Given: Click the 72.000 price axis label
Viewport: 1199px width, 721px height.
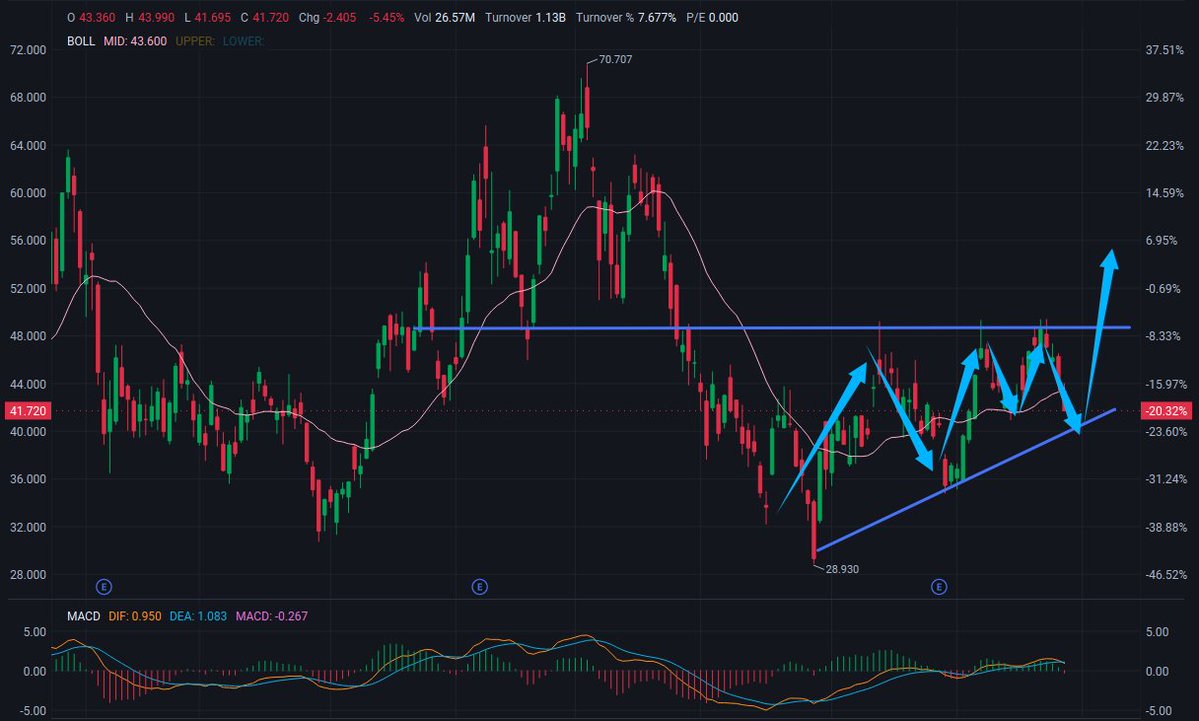Looking at the screenshot, I should pos(28,50).
